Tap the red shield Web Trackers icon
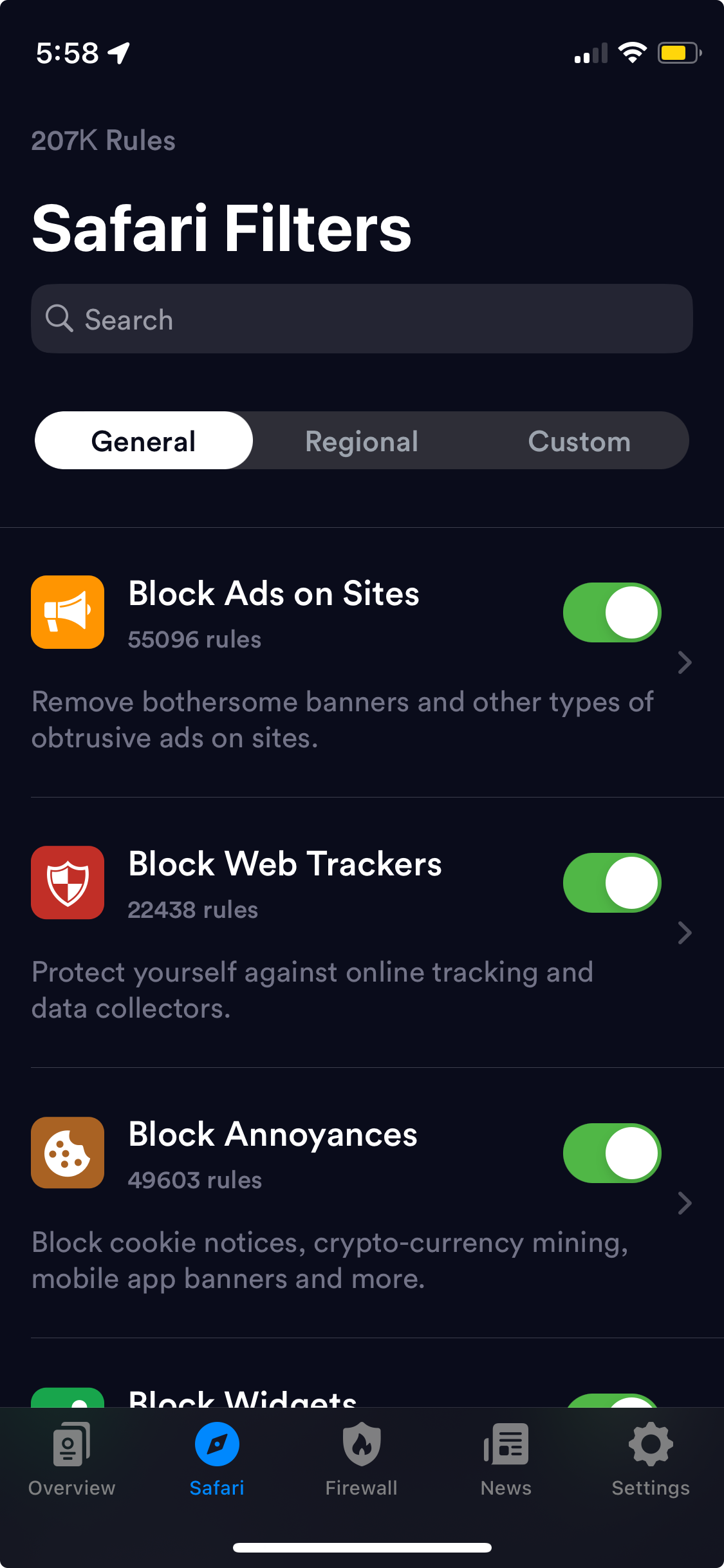Screen dimensions: 724x1568 pos(68,882)
